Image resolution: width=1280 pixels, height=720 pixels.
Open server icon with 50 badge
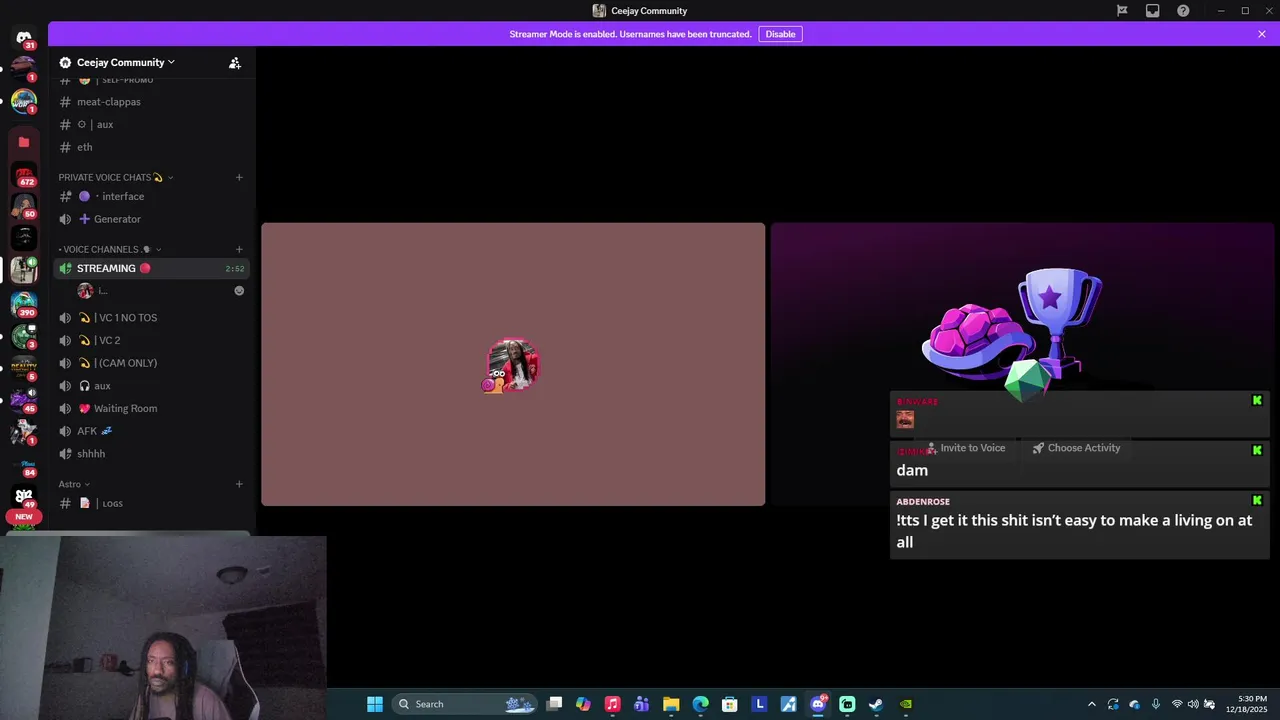click(x=24, y=207)
